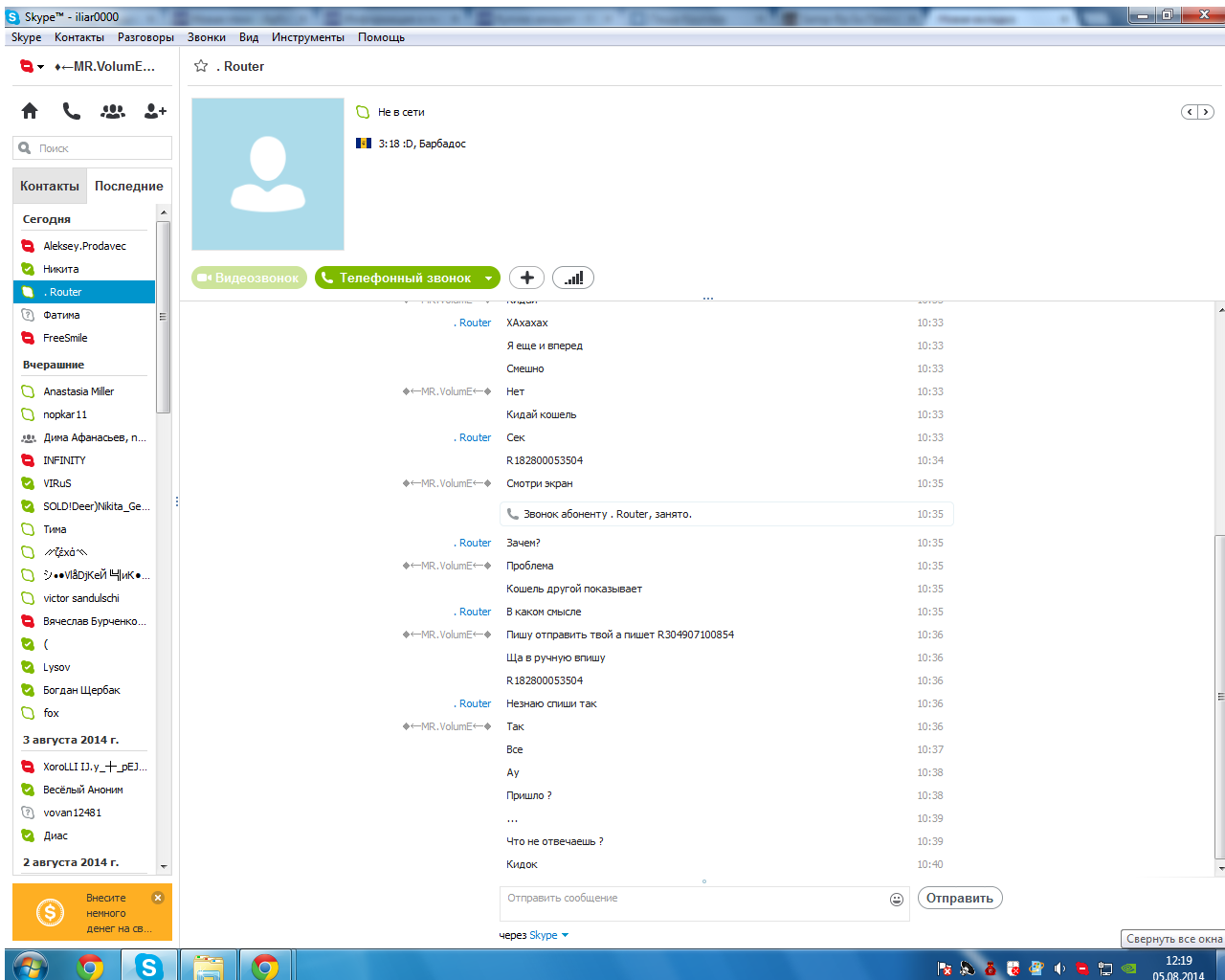
Task: Open the Контакты menu
Action: coord(79,37)
